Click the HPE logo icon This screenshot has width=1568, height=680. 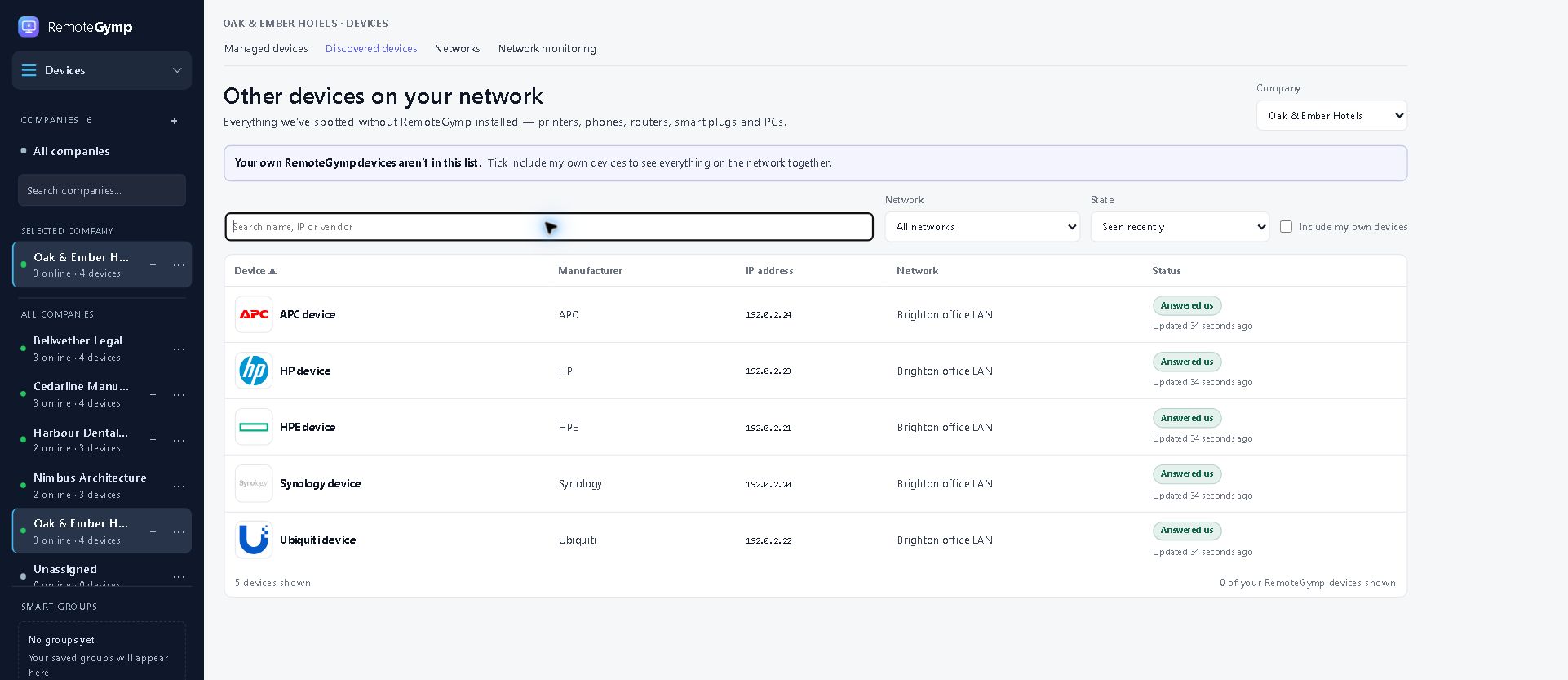(254, 427)
